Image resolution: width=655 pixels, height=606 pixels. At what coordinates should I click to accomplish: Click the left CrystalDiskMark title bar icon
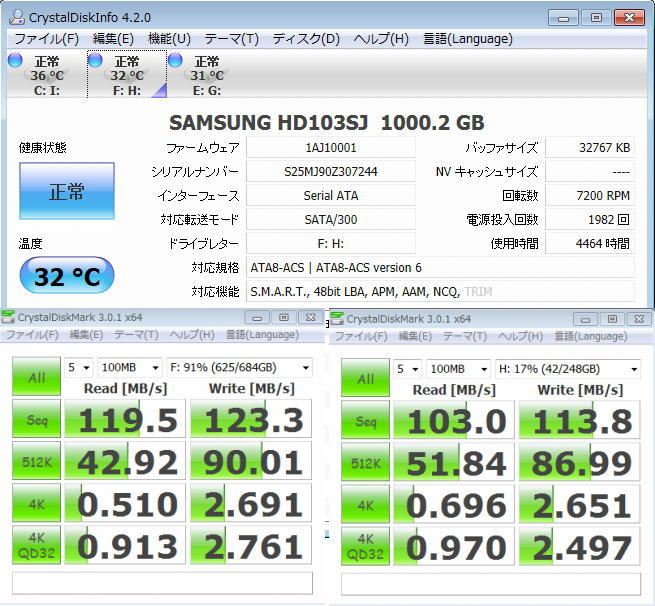[8, 317]
